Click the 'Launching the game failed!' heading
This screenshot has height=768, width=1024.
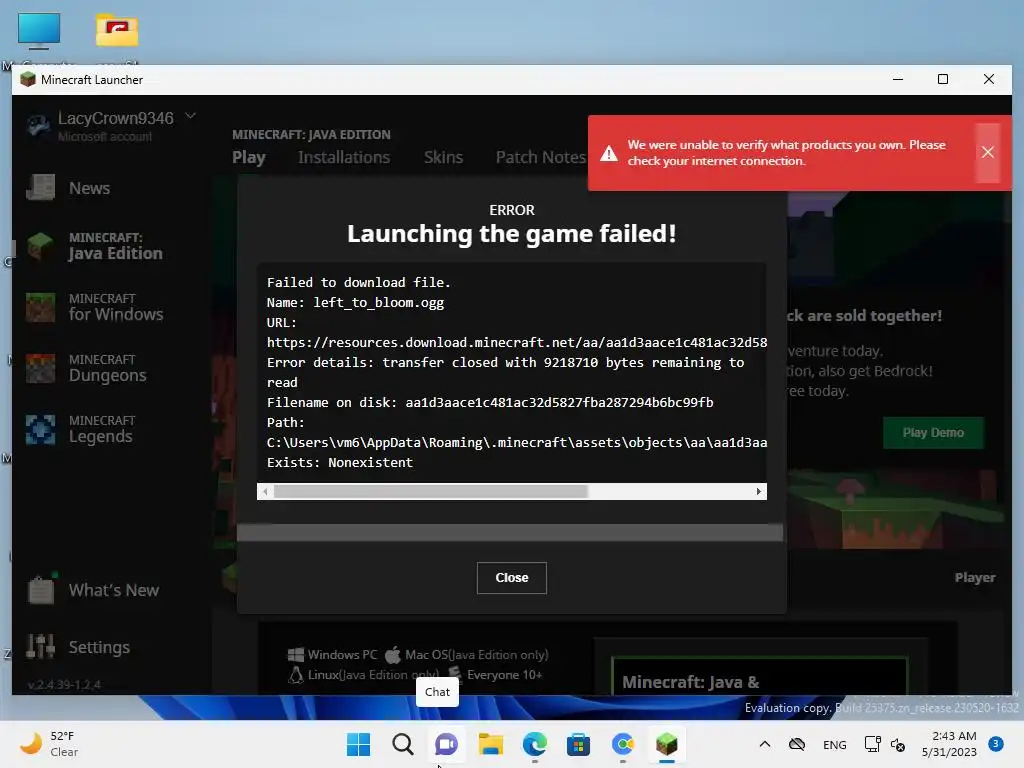click(x=511, y=234)
